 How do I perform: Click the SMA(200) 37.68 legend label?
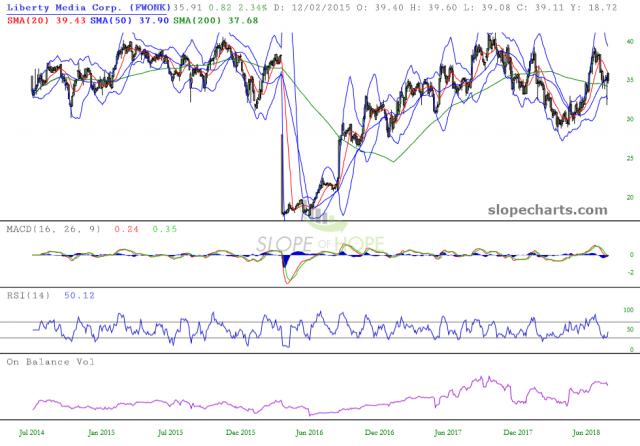[x=216, y=20]
